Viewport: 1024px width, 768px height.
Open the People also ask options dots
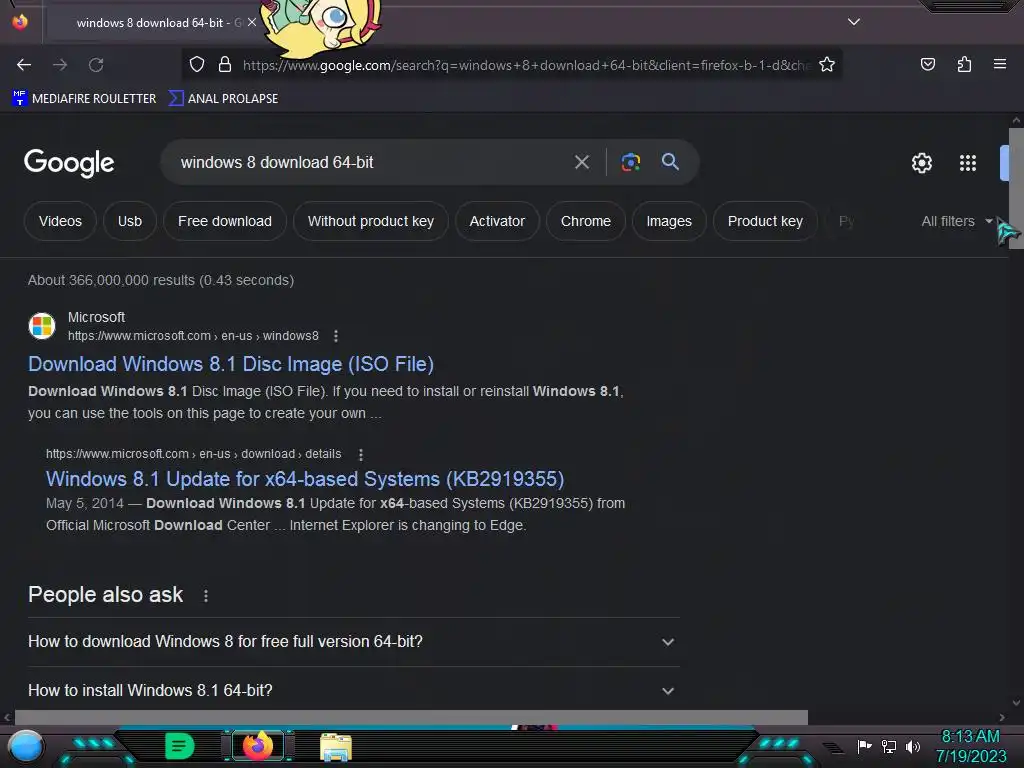206,596
